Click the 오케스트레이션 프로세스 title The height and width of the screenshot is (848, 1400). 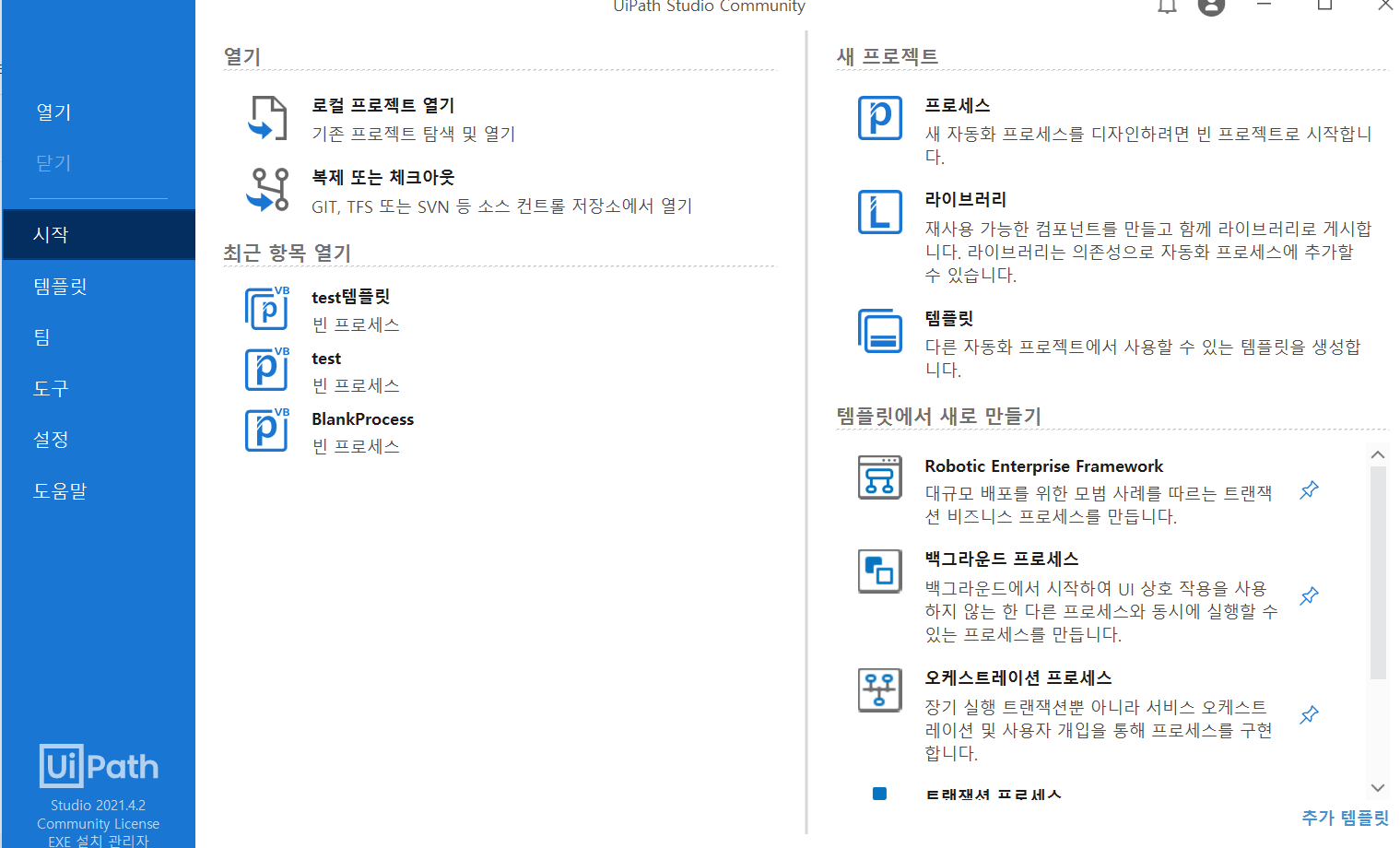[x=1018, y=677]
